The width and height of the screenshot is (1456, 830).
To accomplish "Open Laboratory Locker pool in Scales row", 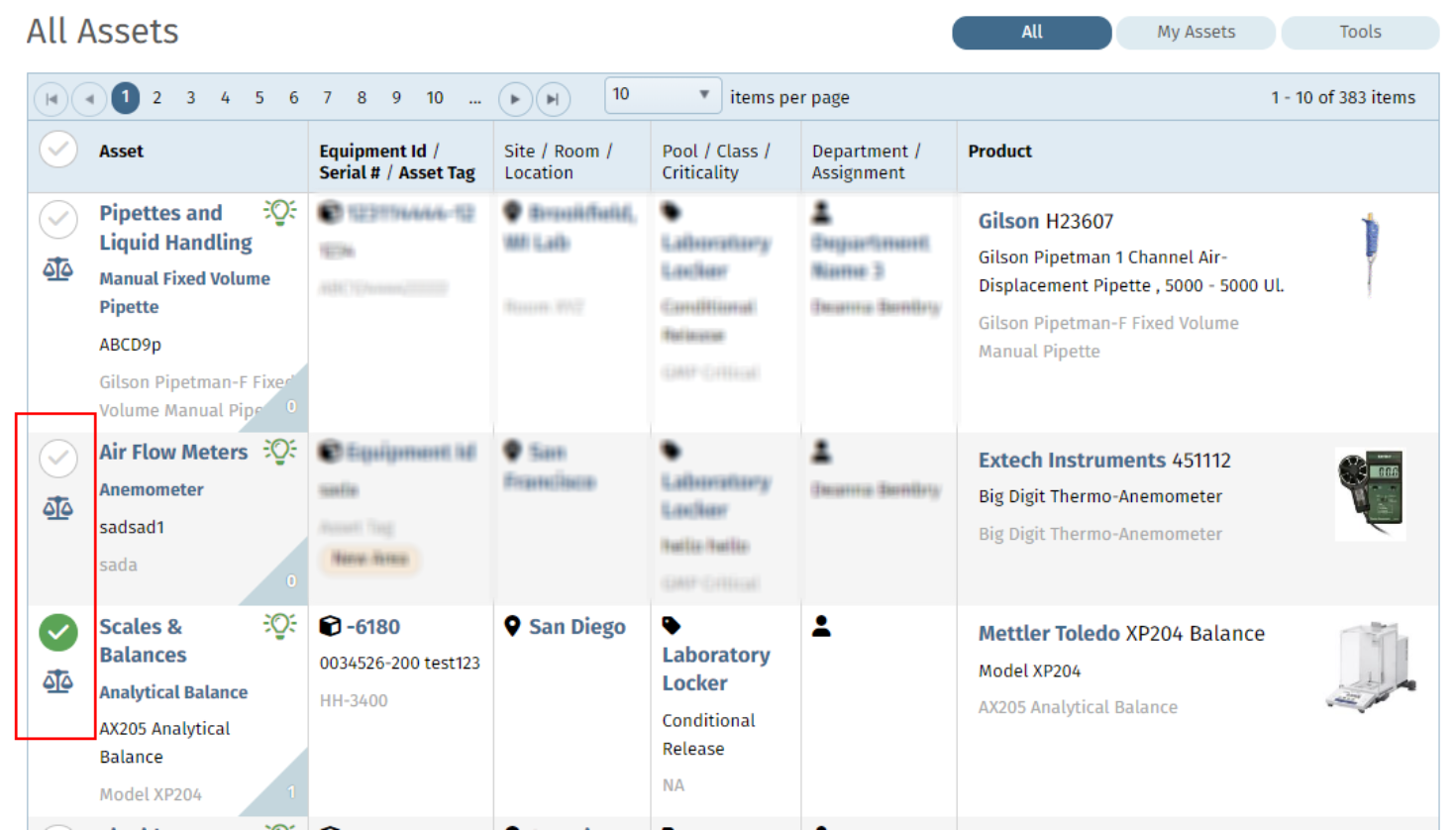I will point(716,669).
